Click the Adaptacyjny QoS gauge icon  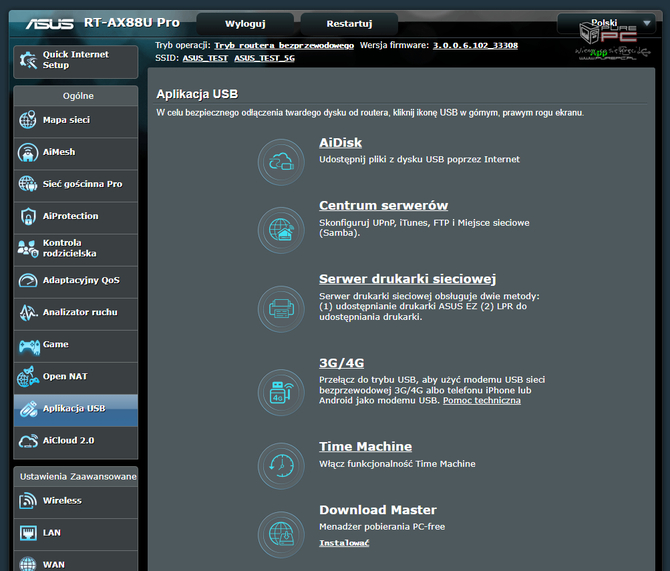(x=28, y=280)
